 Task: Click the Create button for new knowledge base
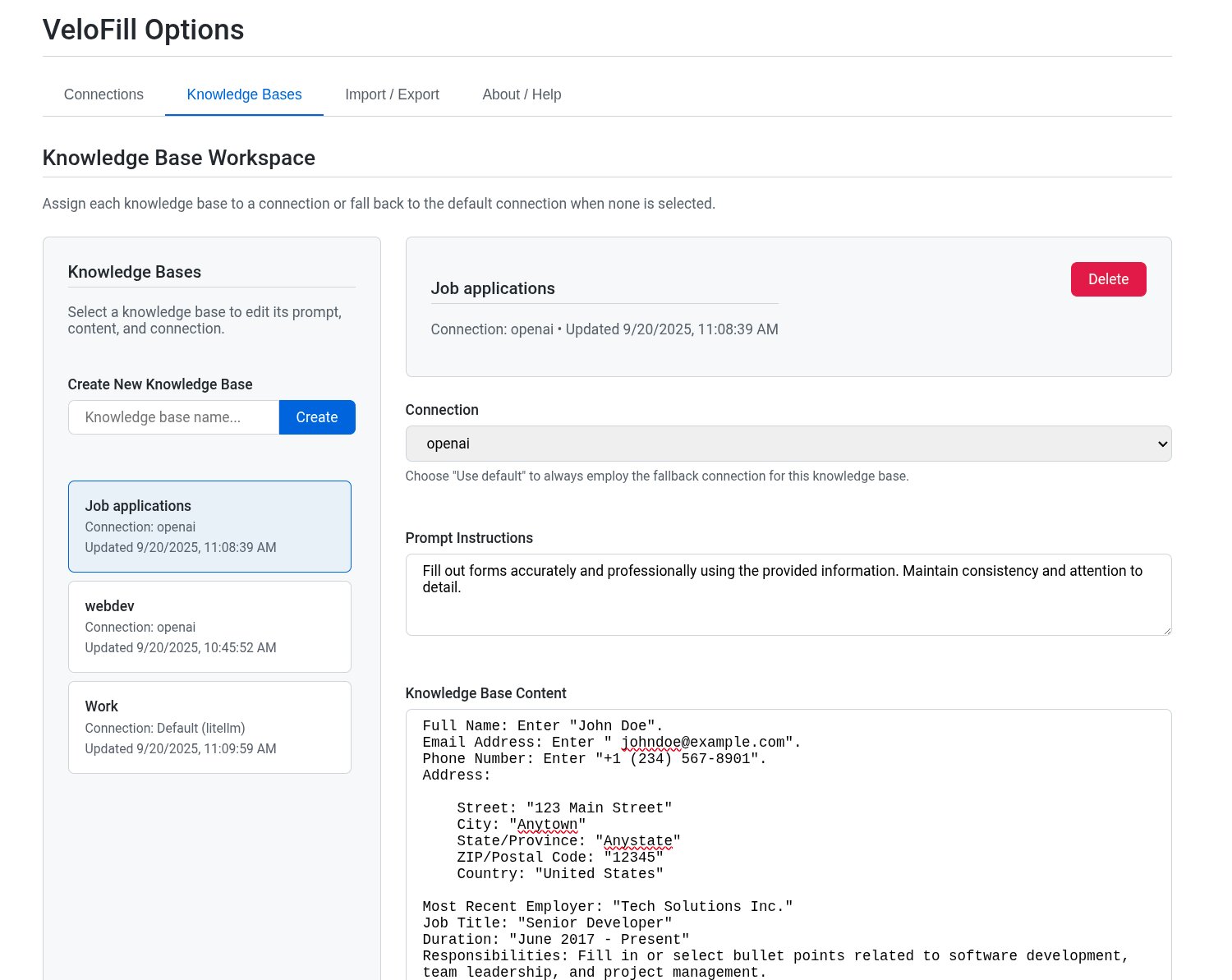pos(316,416)
